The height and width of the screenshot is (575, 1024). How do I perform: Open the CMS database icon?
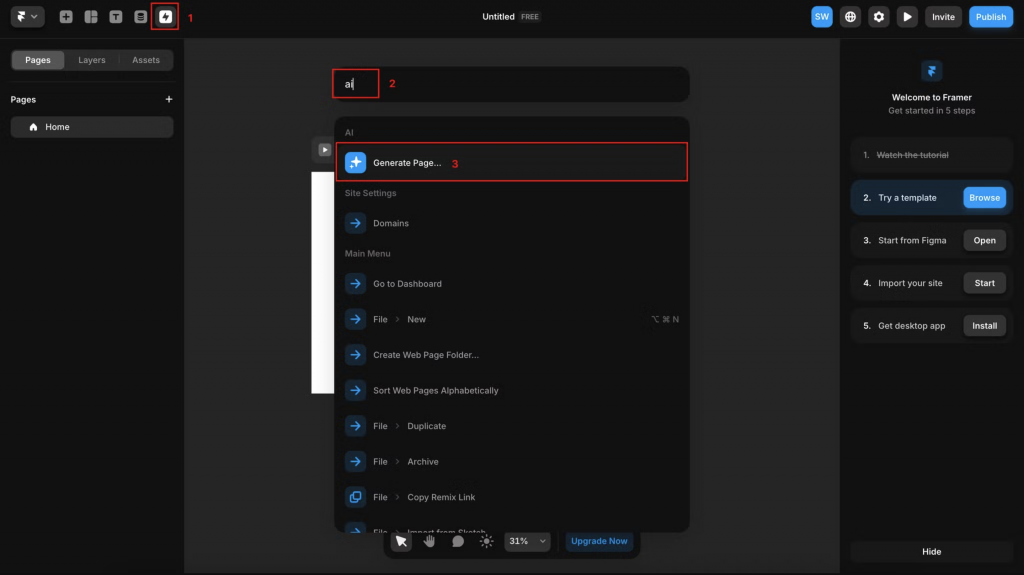(x=140, y=17)
